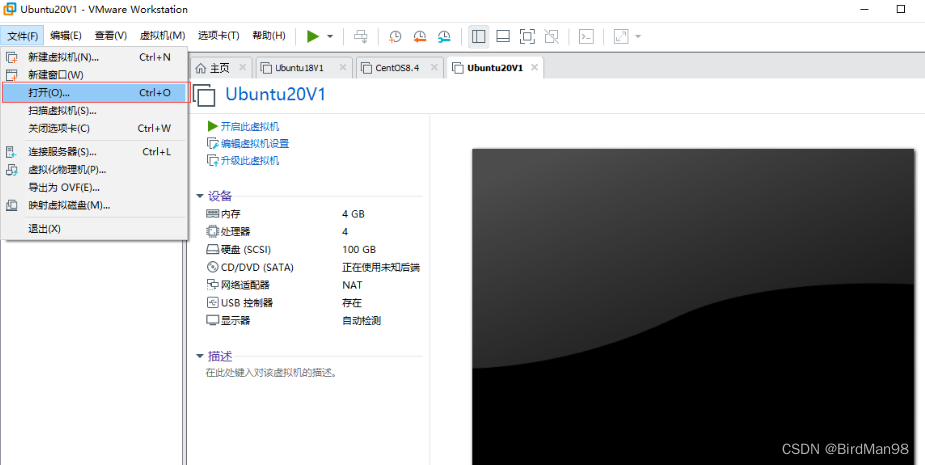925x465 pixels.
Task: Click the stretch guest display icon
Action: [621, 37]
